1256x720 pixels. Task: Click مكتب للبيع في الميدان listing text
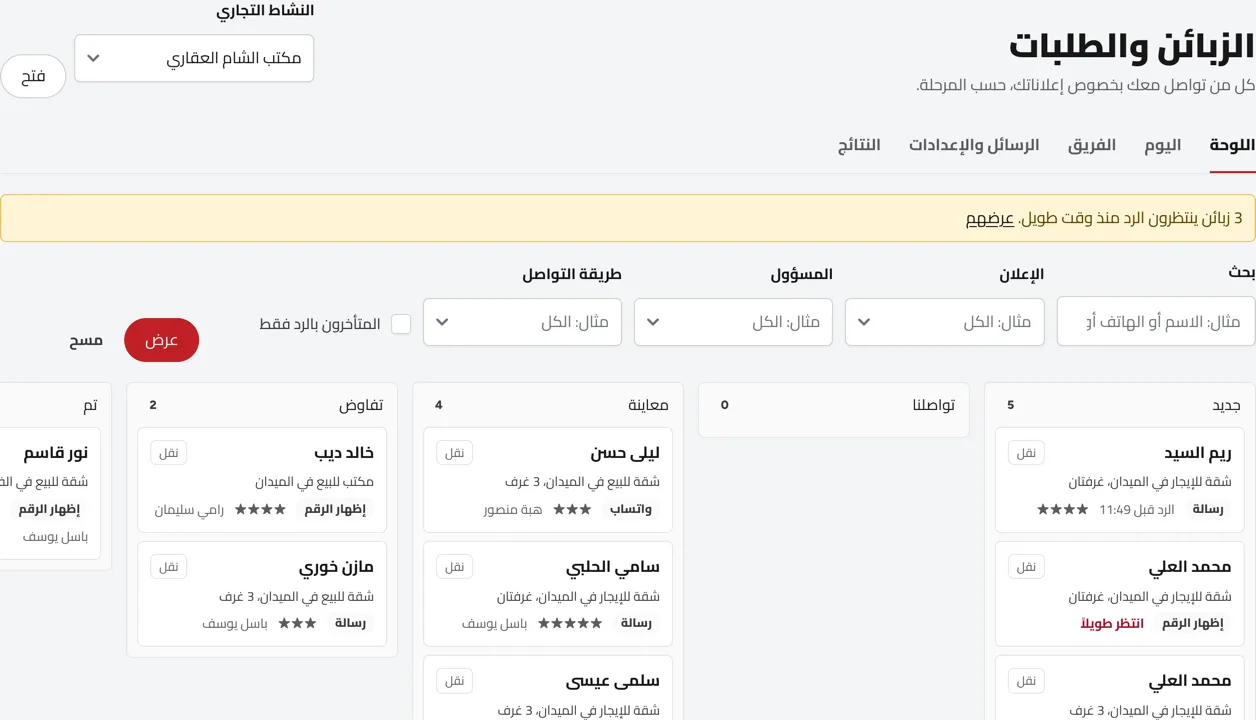pyautogui.click(x=314, y=482)
